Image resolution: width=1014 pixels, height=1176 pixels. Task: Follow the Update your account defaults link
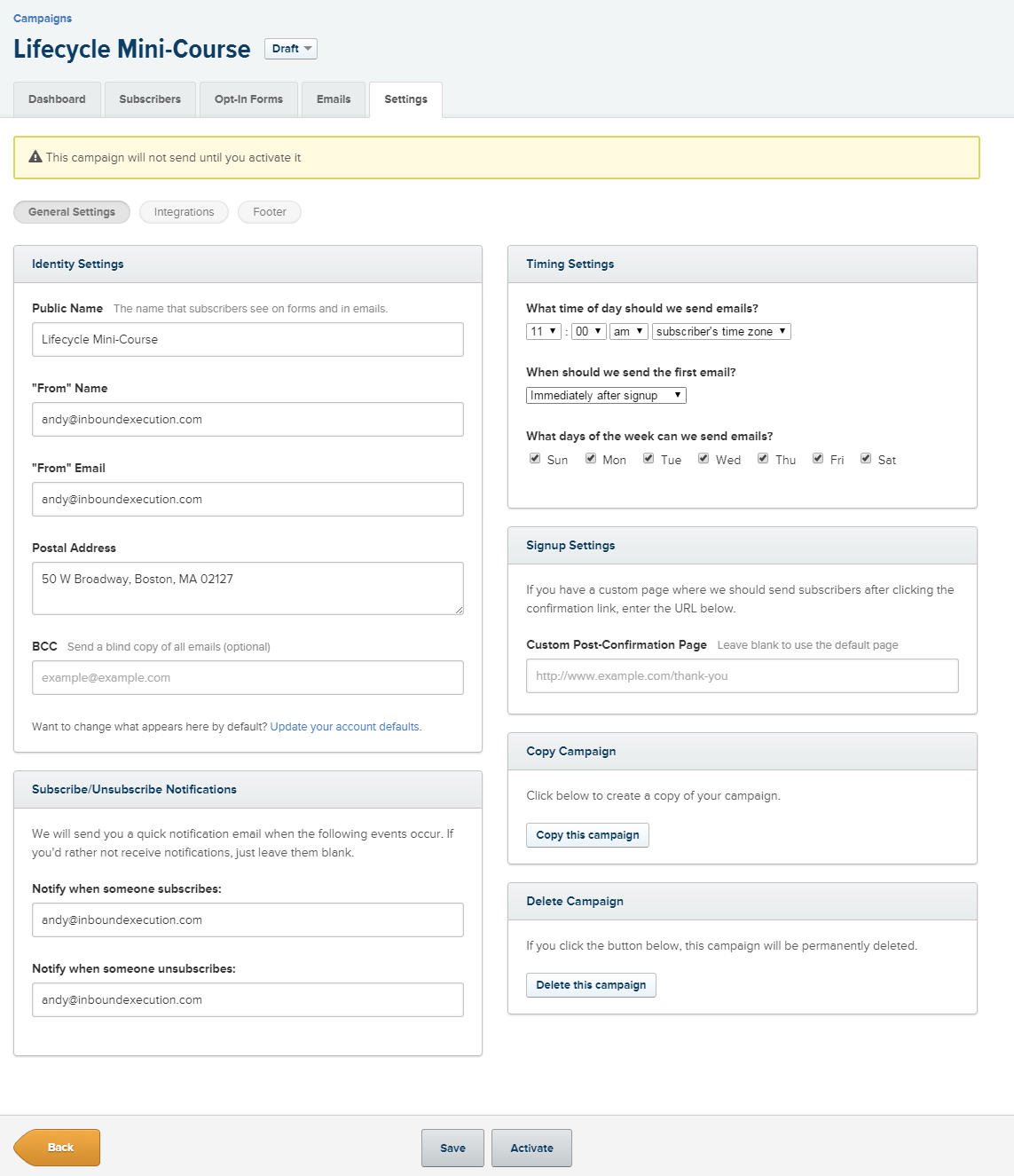tap(346, 726)
